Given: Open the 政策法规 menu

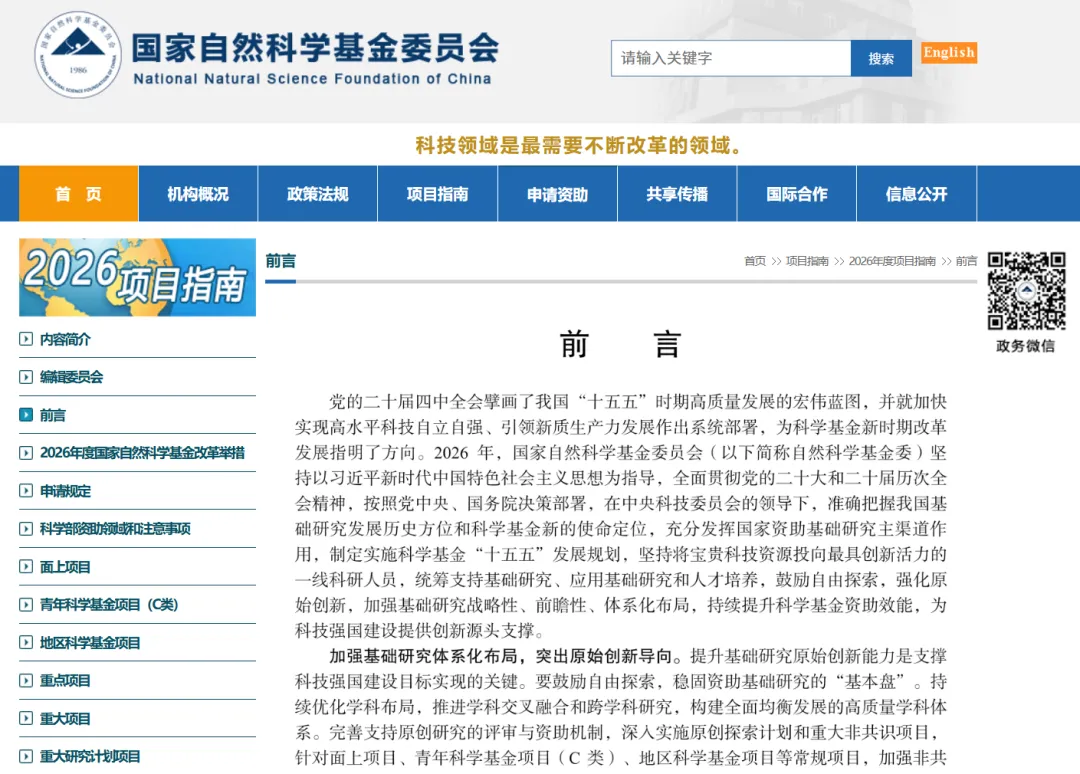Looking at the screenshot, I should tap(318, 194).
